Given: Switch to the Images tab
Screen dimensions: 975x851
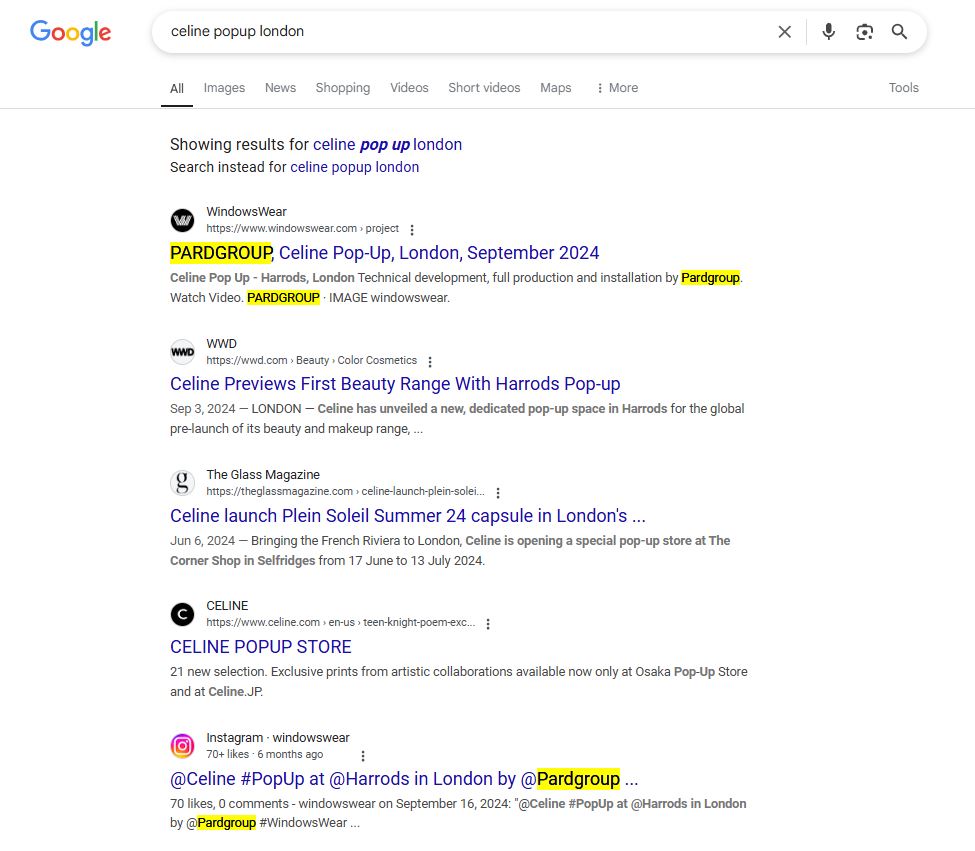Looking at the screenshot, I should pyautogui.click(x=224, y=88).
